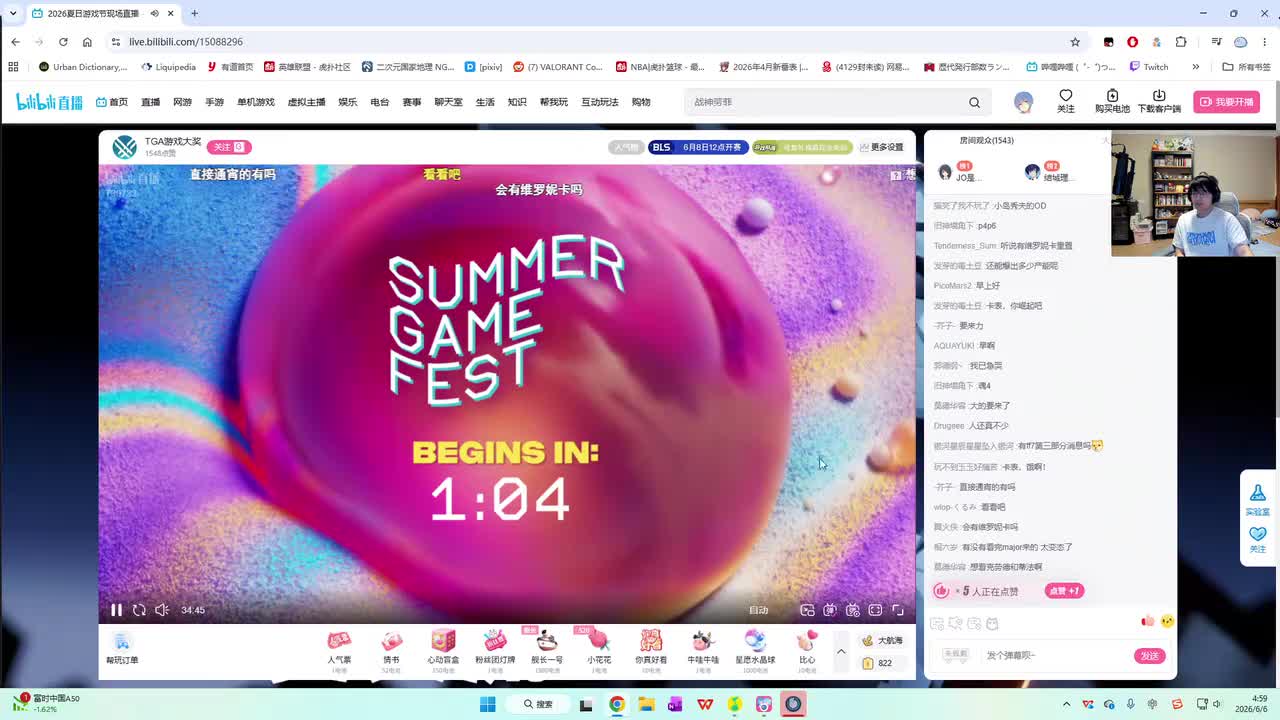The width and height of the screenshot is (1280, 720).
Task: Open the 虚拟主播 category menu
Action: pyautogui.click(x=306, y=102)
